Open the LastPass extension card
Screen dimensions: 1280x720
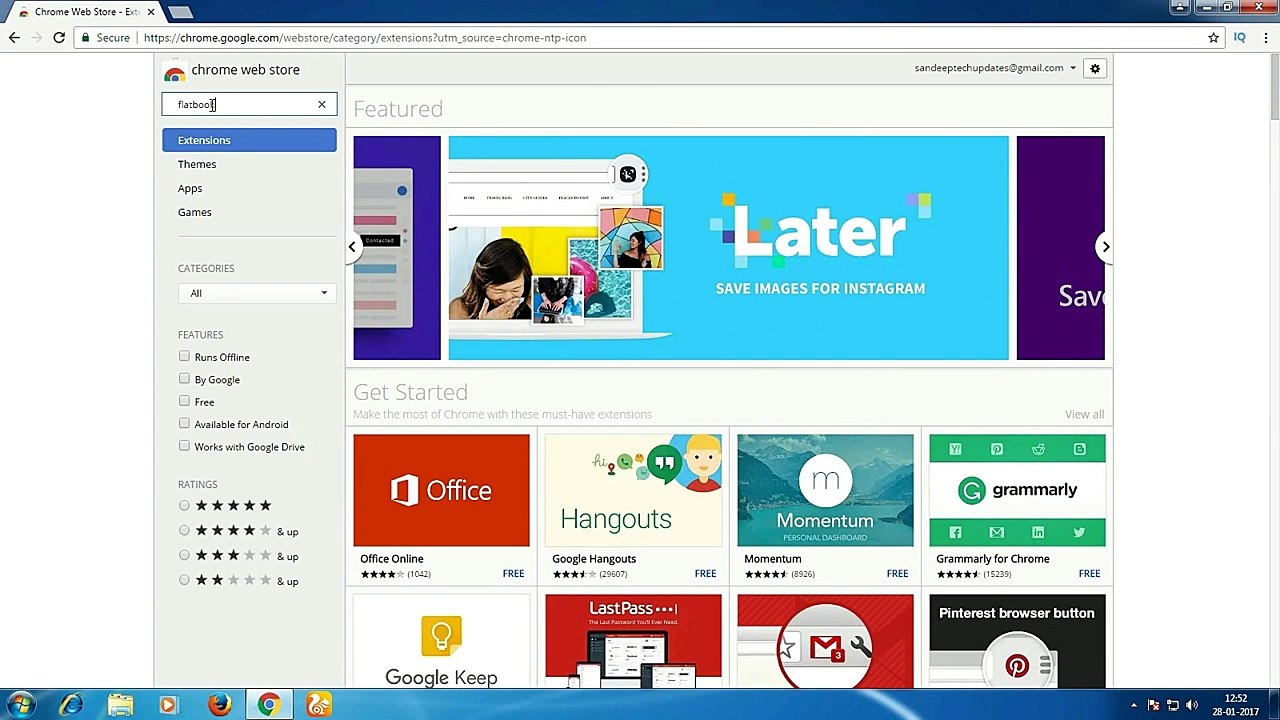(633, 641)
